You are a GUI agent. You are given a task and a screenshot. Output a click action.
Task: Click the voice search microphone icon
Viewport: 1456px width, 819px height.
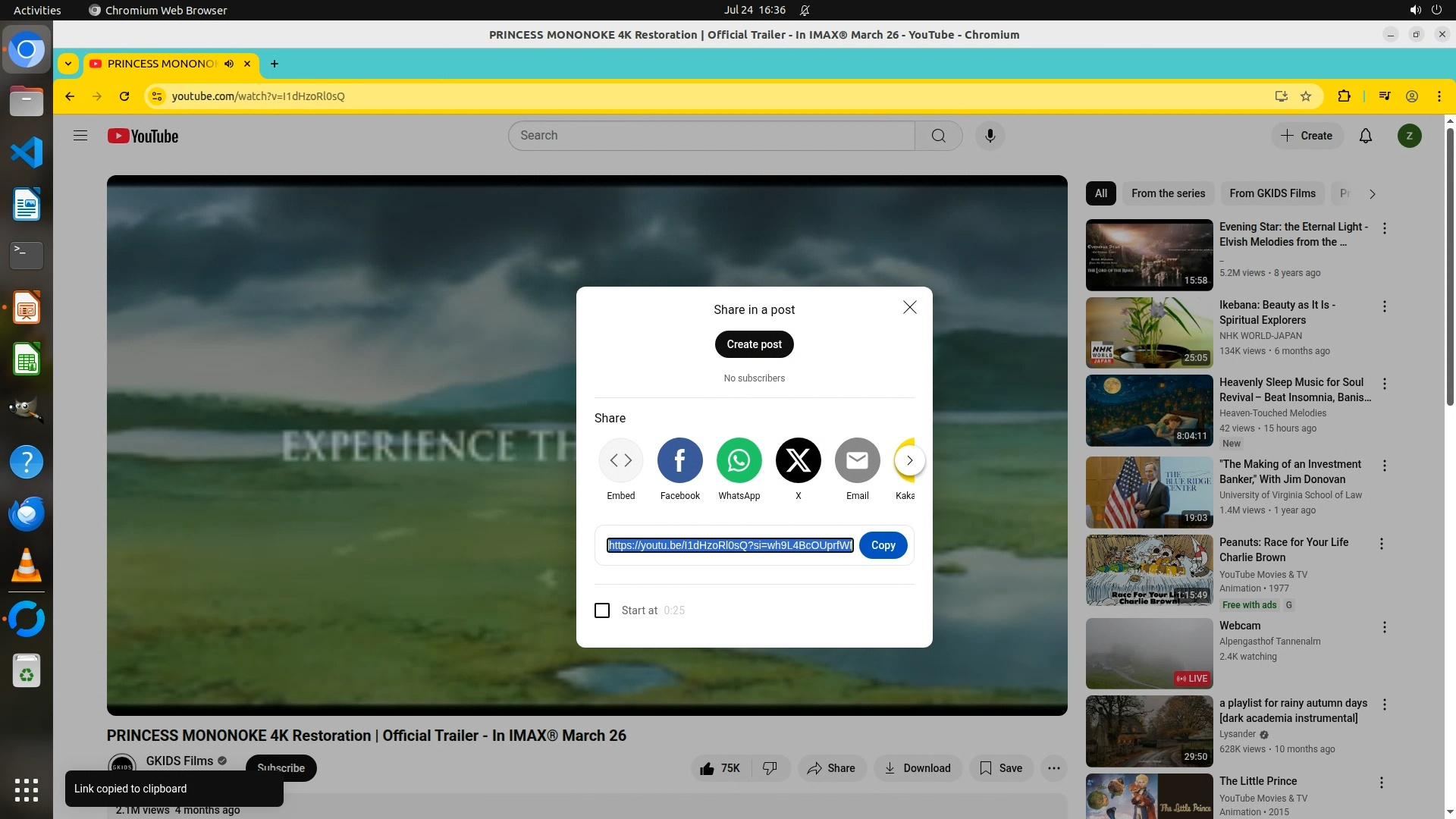pos(990,136)
